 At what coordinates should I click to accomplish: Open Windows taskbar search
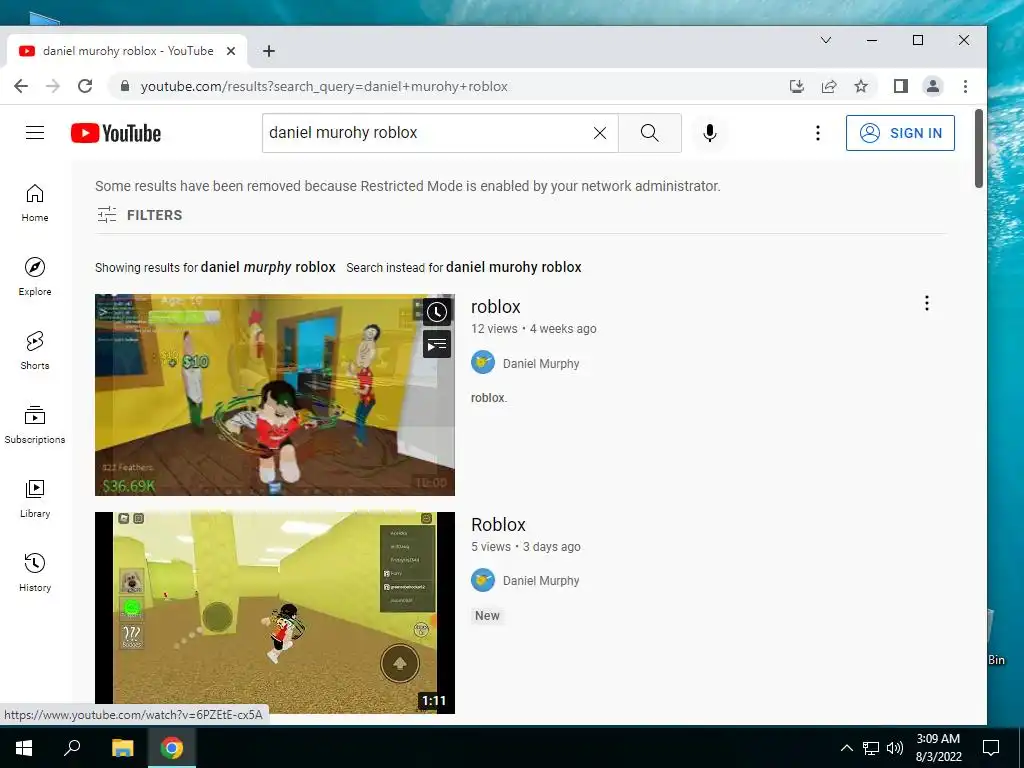pos(72,748)
